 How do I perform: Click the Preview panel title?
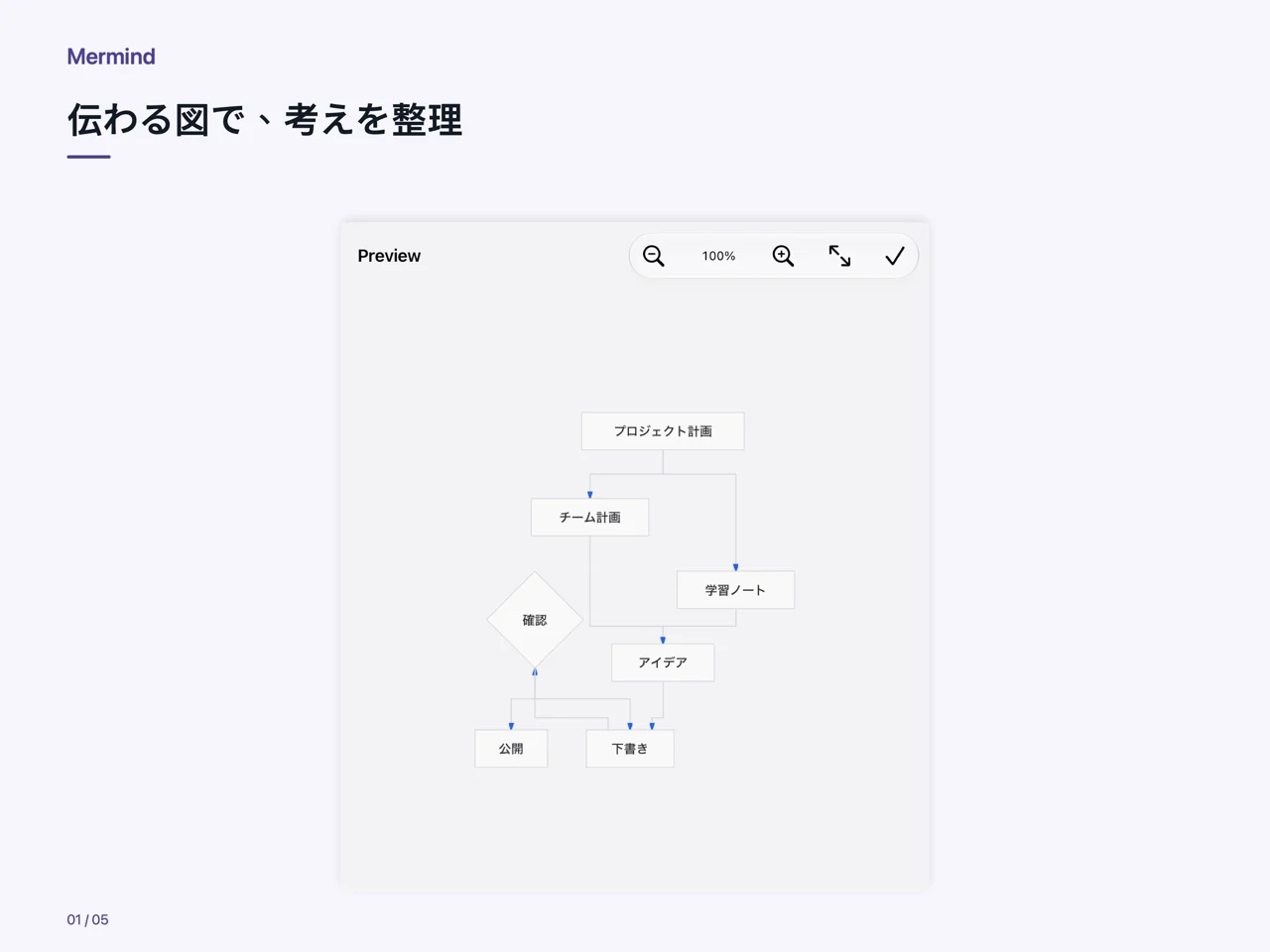(x=389, y=256)
